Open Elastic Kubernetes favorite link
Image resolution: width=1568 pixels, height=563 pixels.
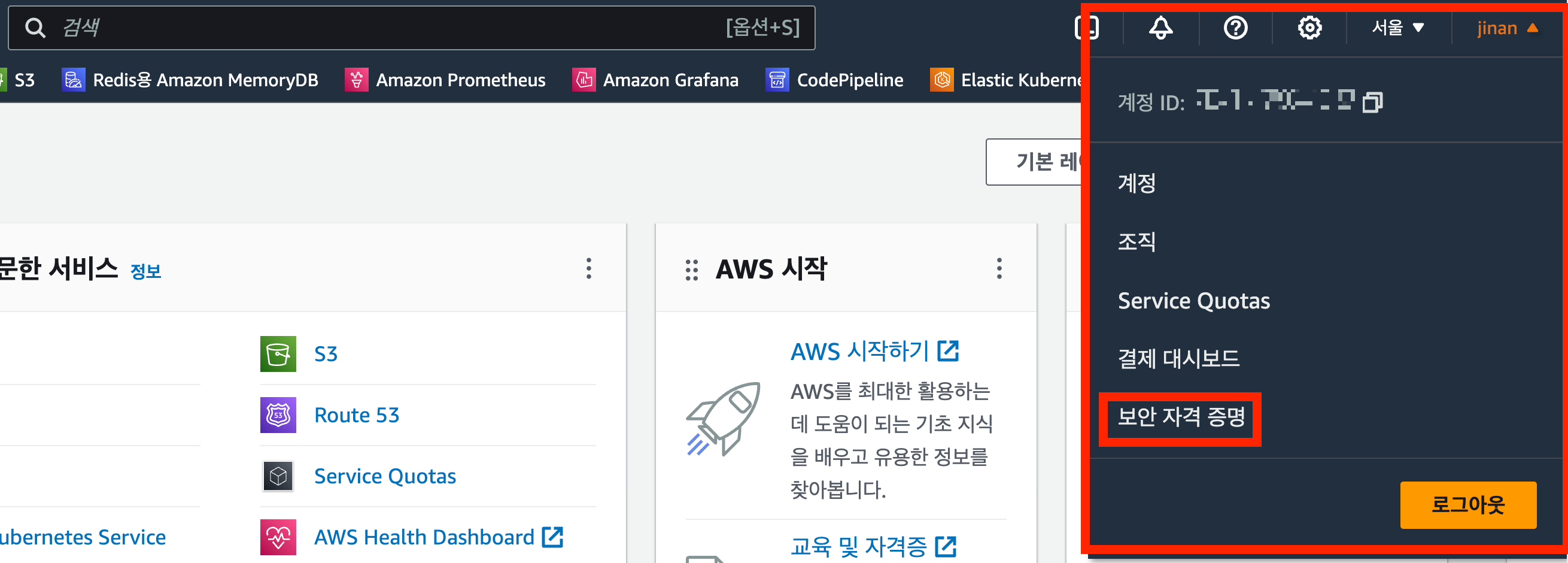(1021, 80)
